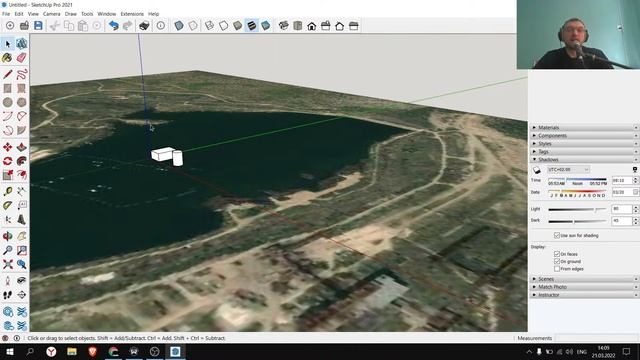Select the Tape Measure tool
The width and height of the screenshot is (640, 360).
point(8,191)
